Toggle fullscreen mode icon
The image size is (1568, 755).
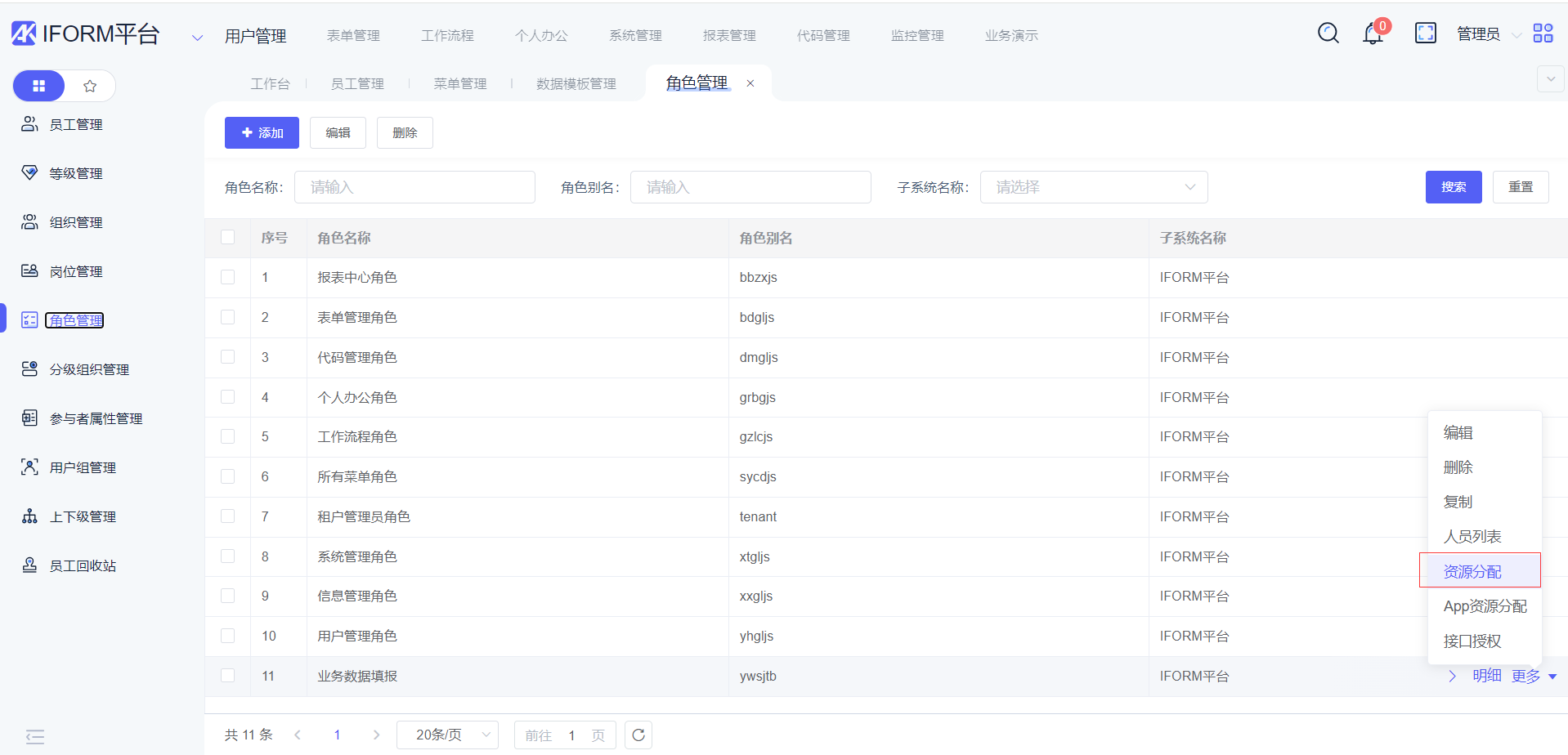[1425, 34]
